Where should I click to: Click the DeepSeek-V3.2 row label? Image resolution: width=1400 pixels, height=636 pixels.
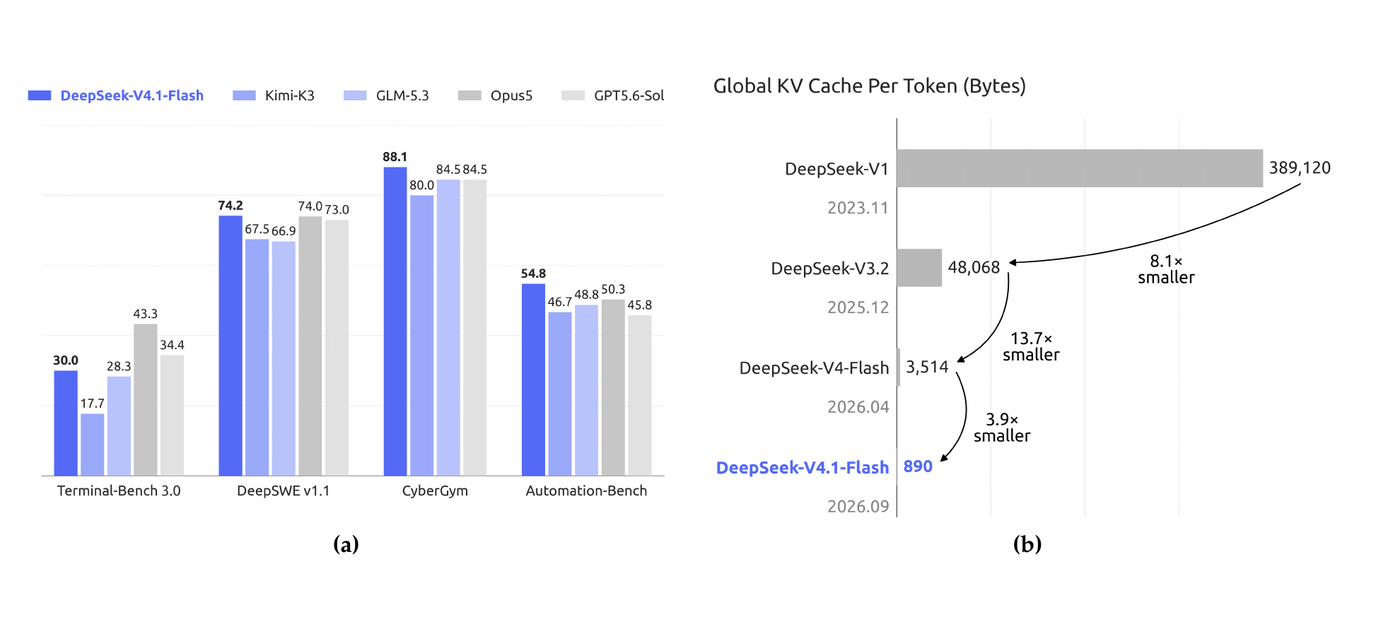830,269
